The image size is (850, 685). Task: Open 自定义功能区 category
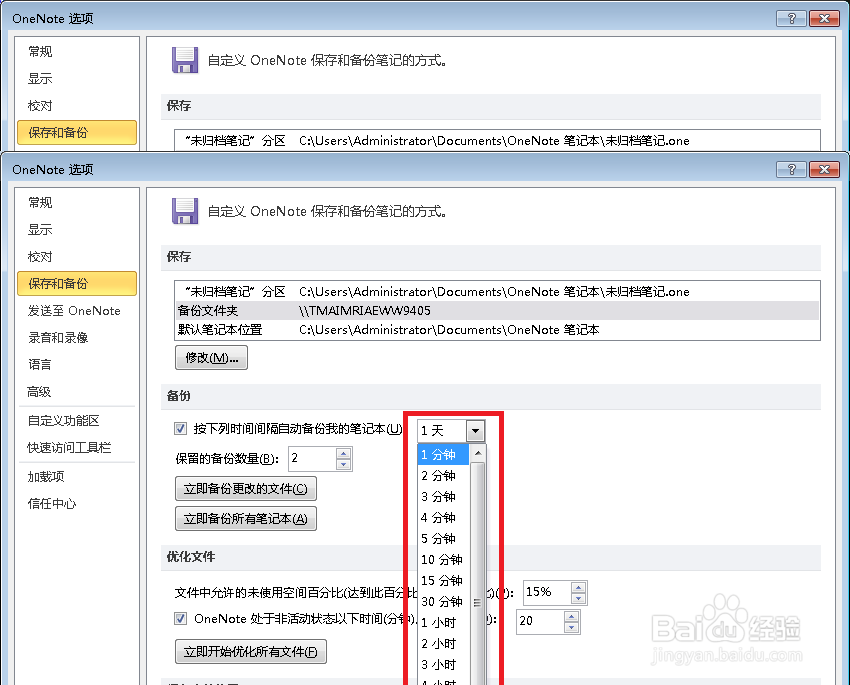click(76, 421)
